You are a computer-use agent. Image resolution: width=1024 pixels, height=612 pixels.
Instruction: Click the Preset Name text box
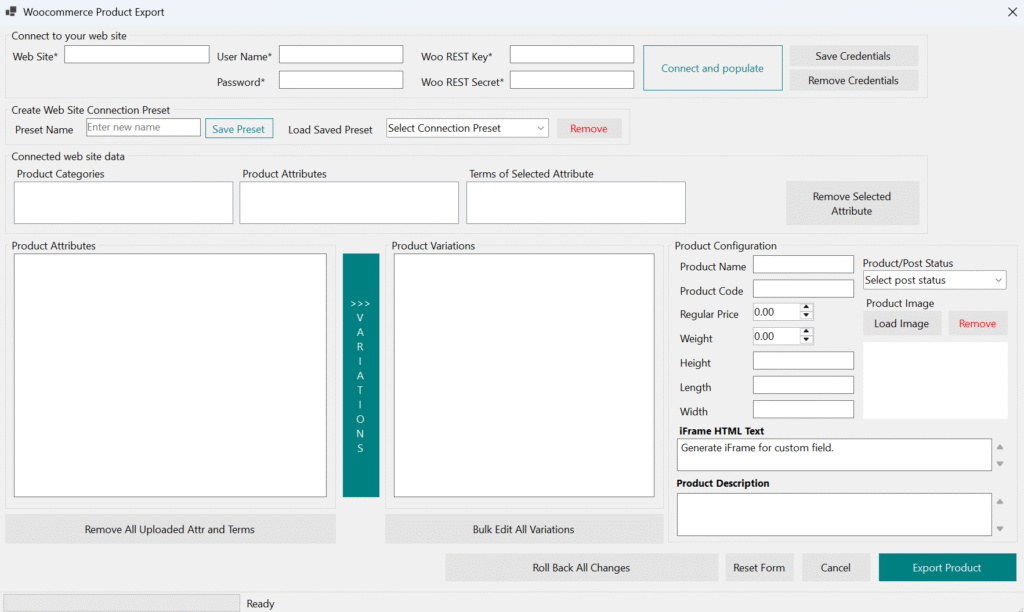pyautogui.click(x=143, y=128)
